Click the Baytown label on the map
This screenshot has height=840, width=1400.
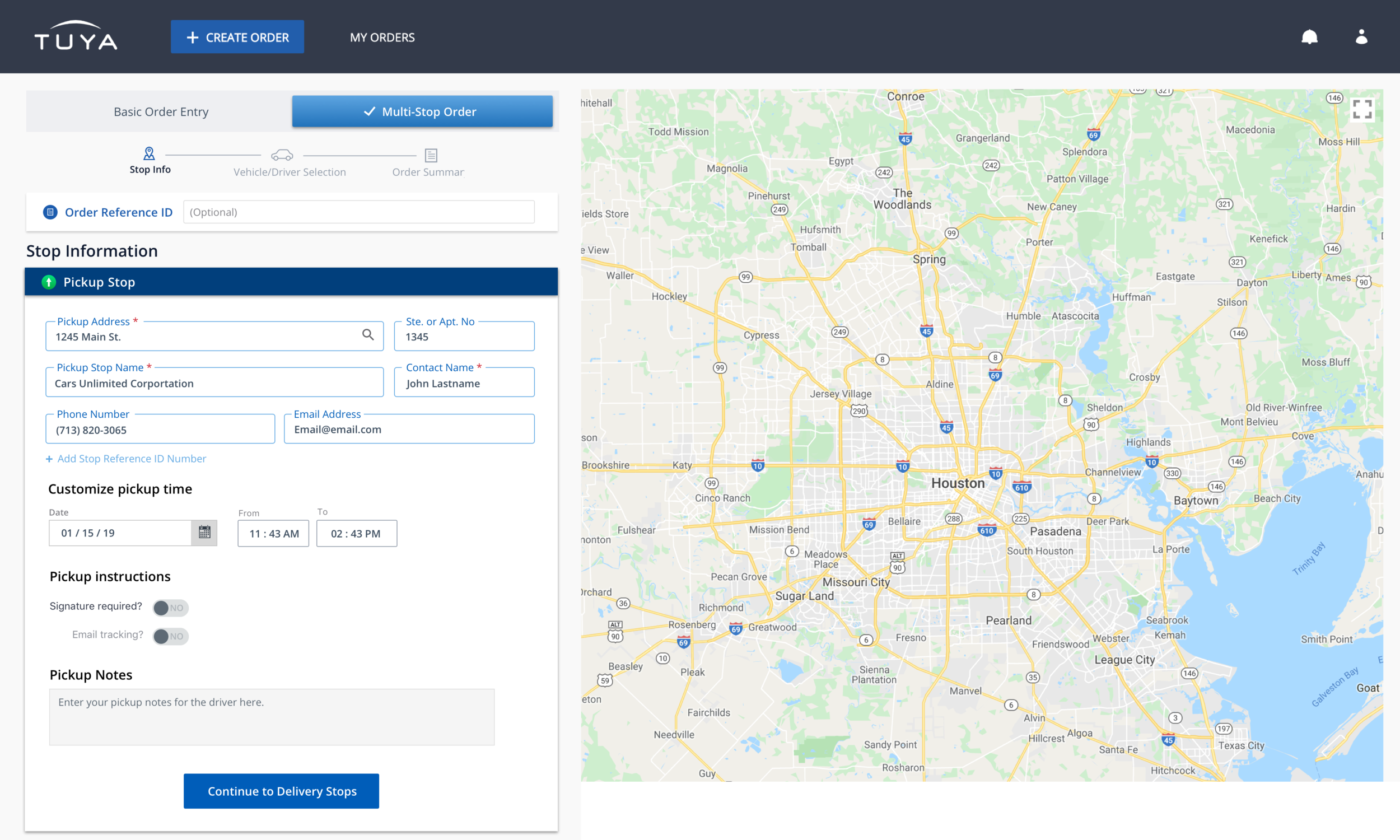[x=1196, y=501]
